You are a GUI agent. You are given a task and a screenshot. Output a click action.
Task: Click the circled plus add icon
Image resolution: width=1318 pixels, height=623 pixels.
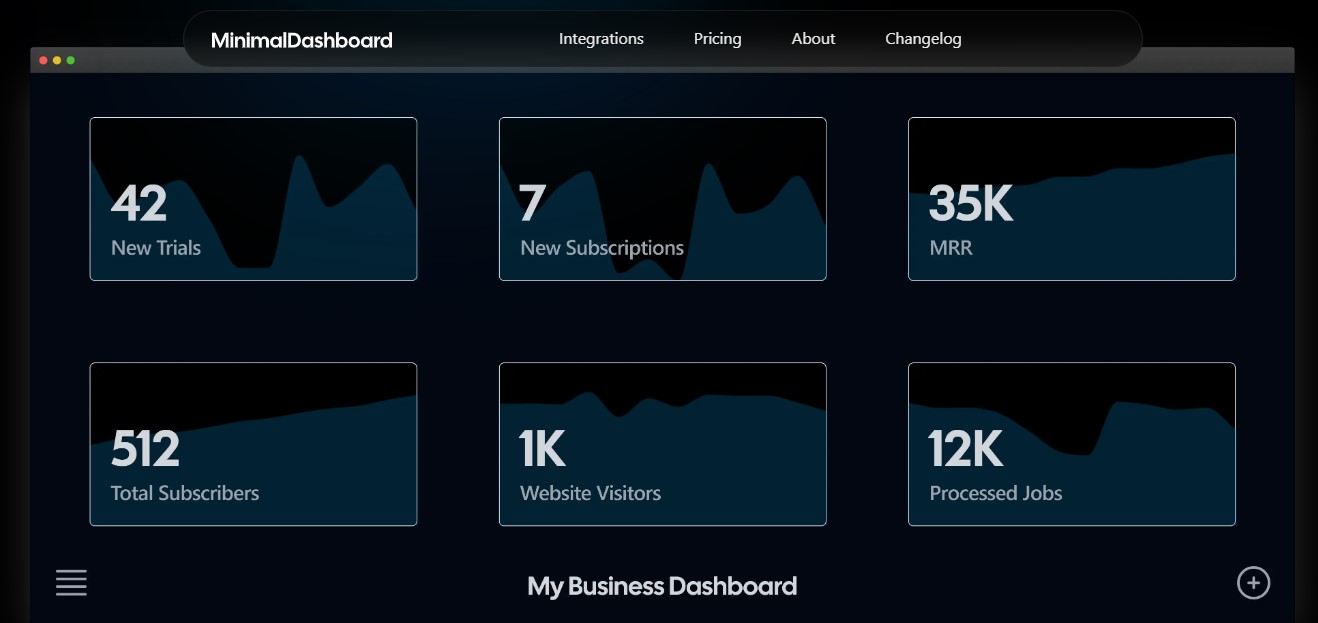(1253, 583)
